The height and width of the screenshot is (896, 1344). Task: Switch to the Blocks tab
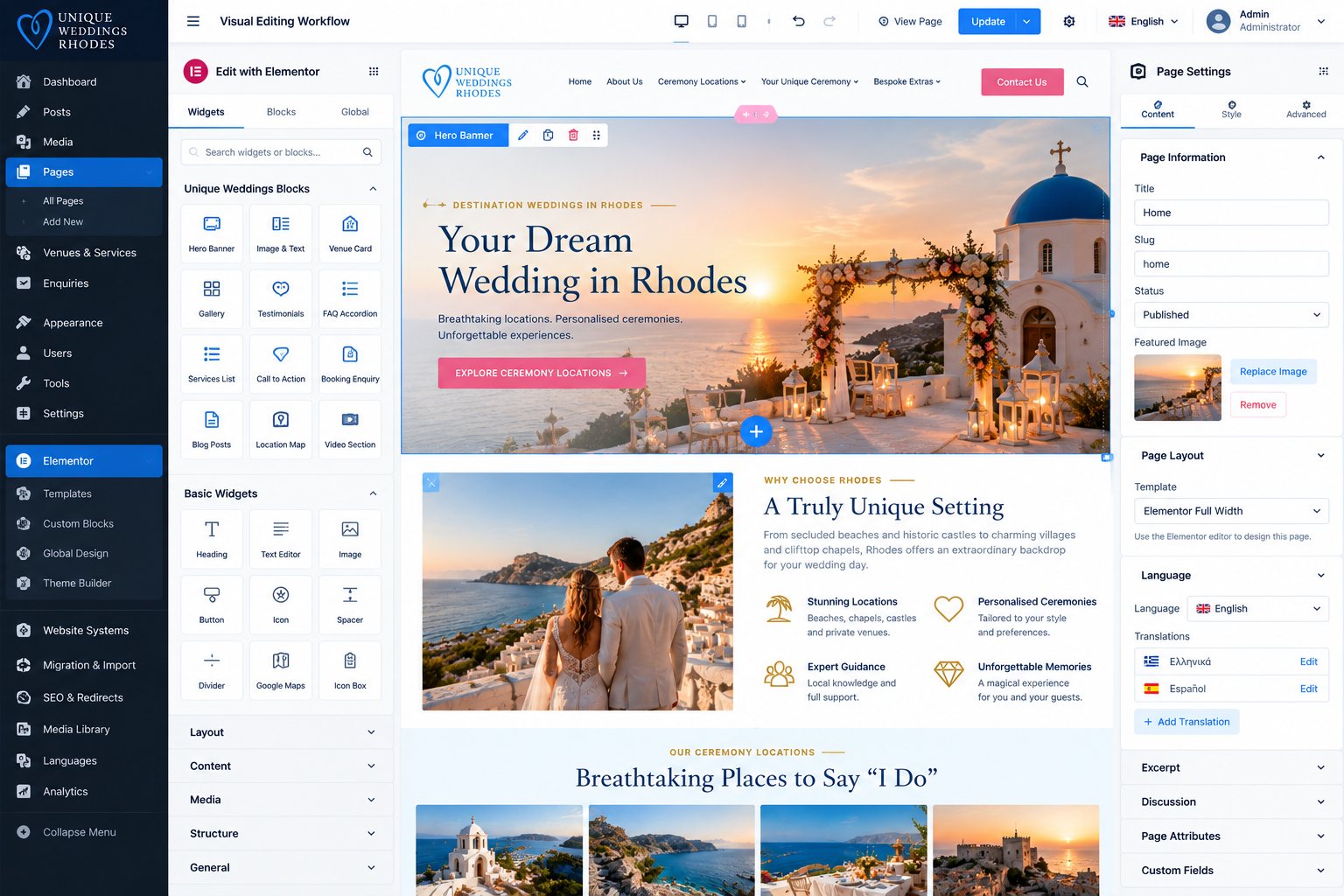281,112
